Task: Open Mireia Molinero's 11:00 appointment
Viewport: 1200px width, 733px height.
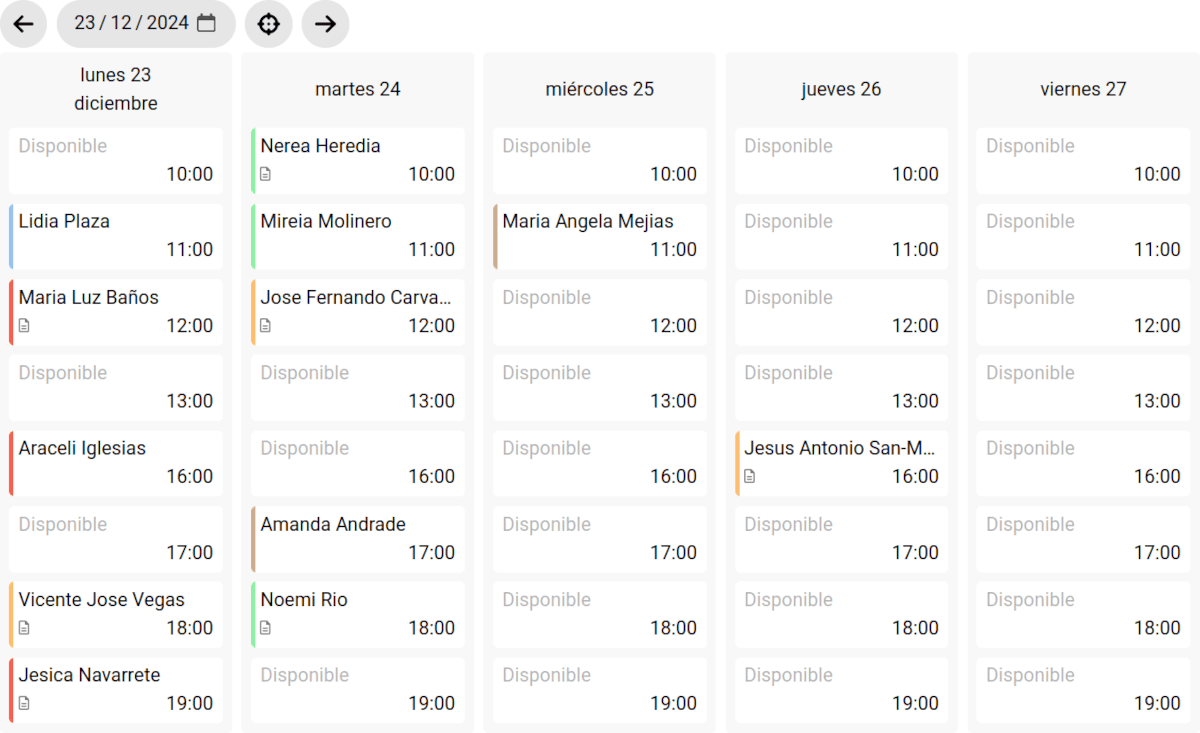Action: click(357, 236)
